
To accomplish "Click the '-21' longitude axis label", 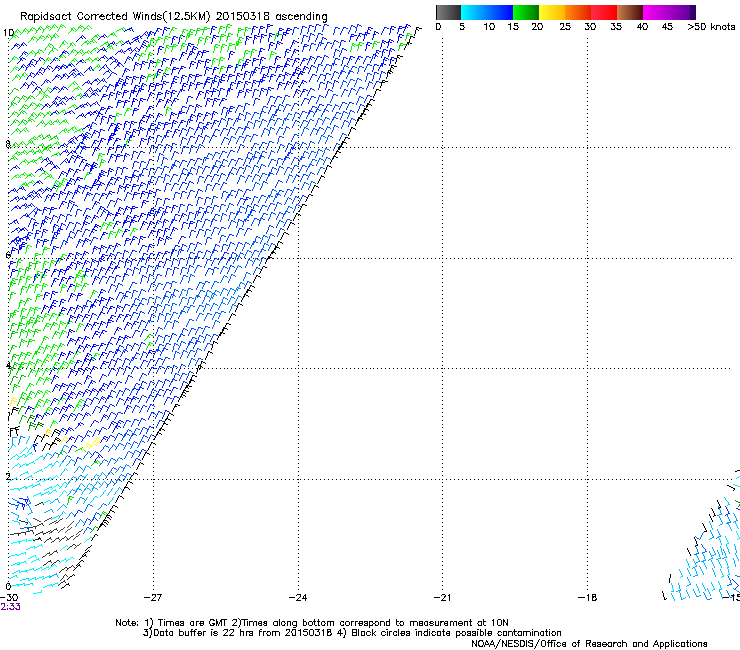I will click(x=442, y=598).
